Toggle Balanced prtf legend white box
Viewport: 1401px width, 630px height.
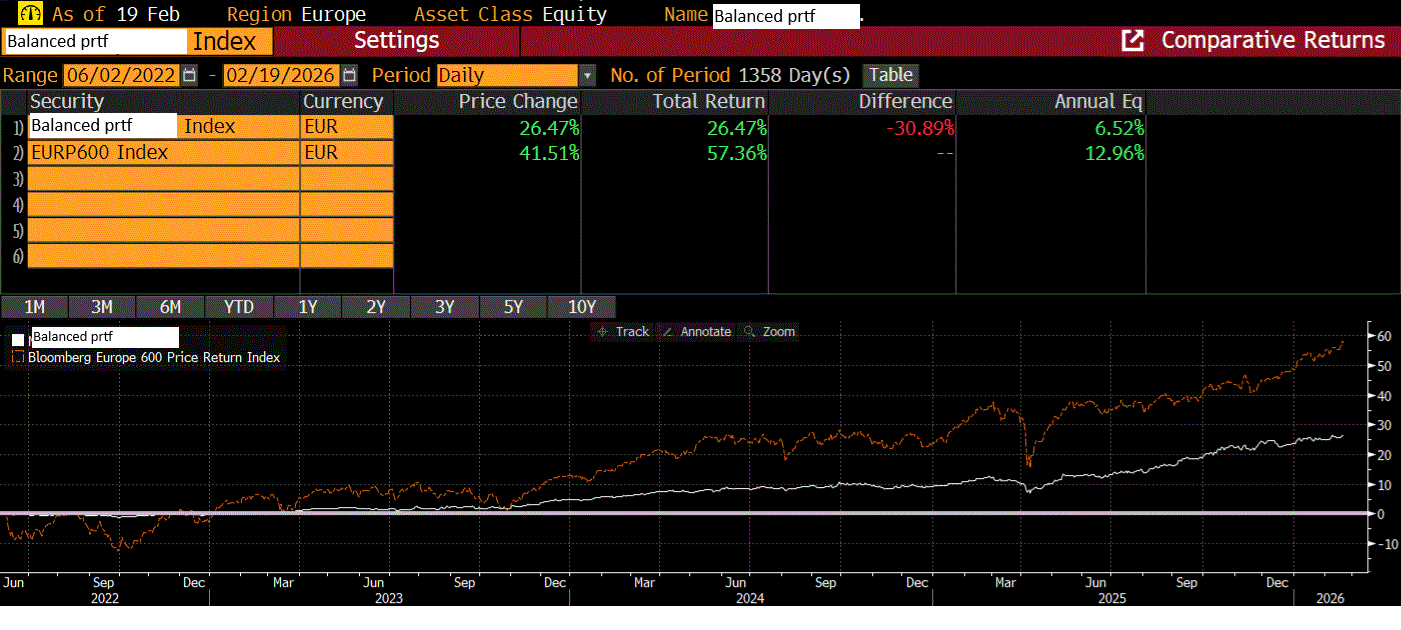coord(18,339)
